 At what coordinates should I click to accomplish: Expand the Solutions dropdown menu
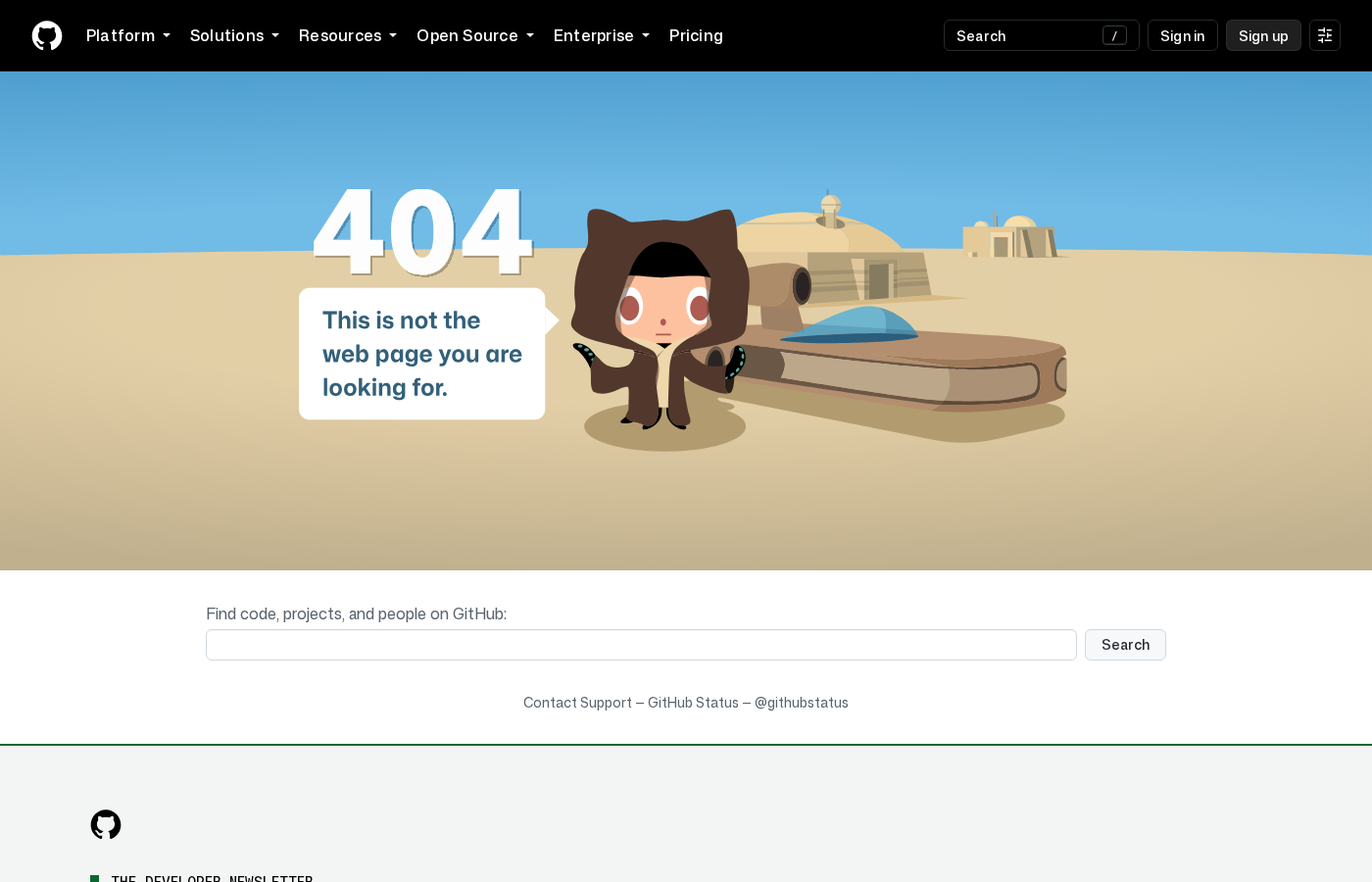[x=234, y=35]
